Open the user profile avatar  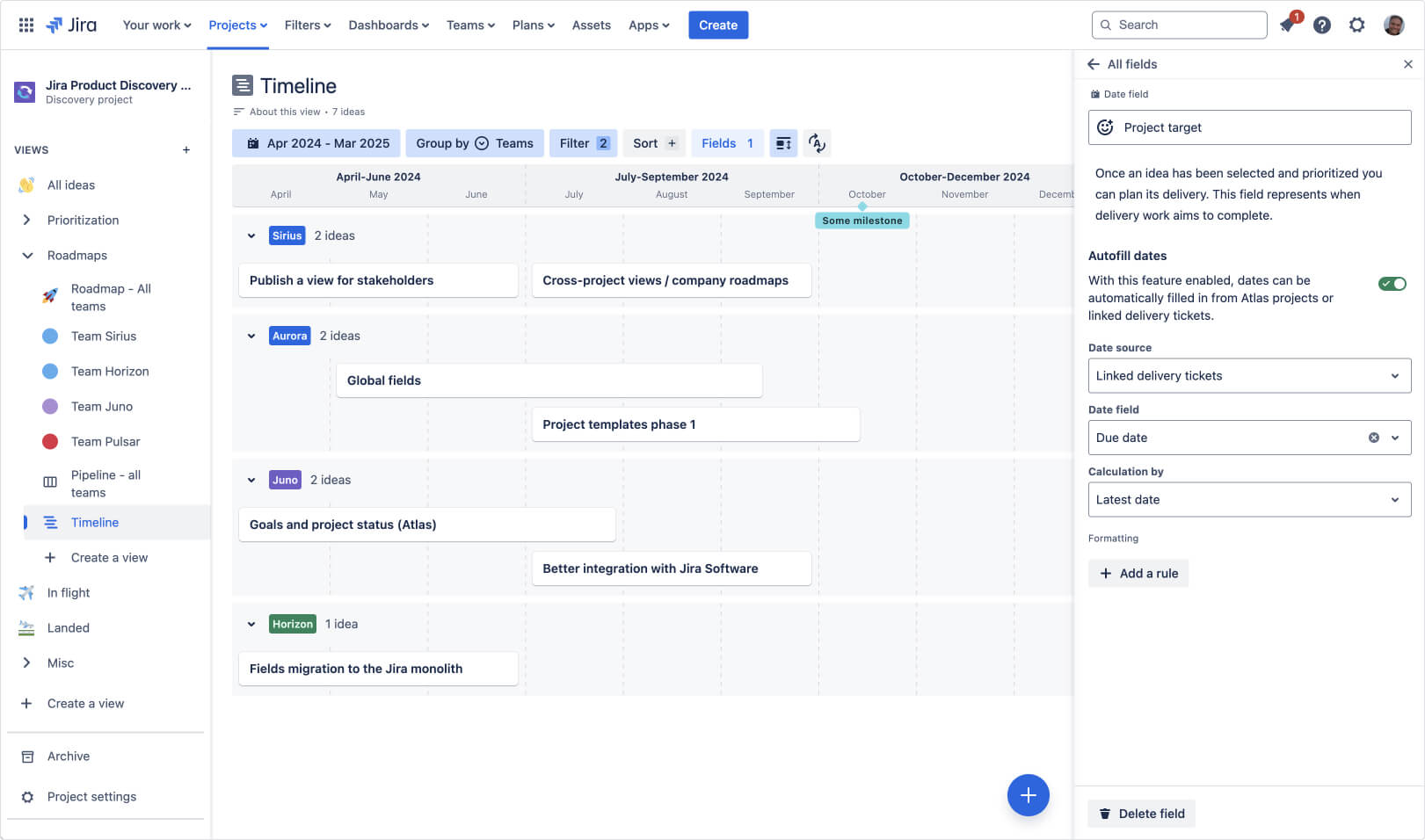pos(1393,25)
